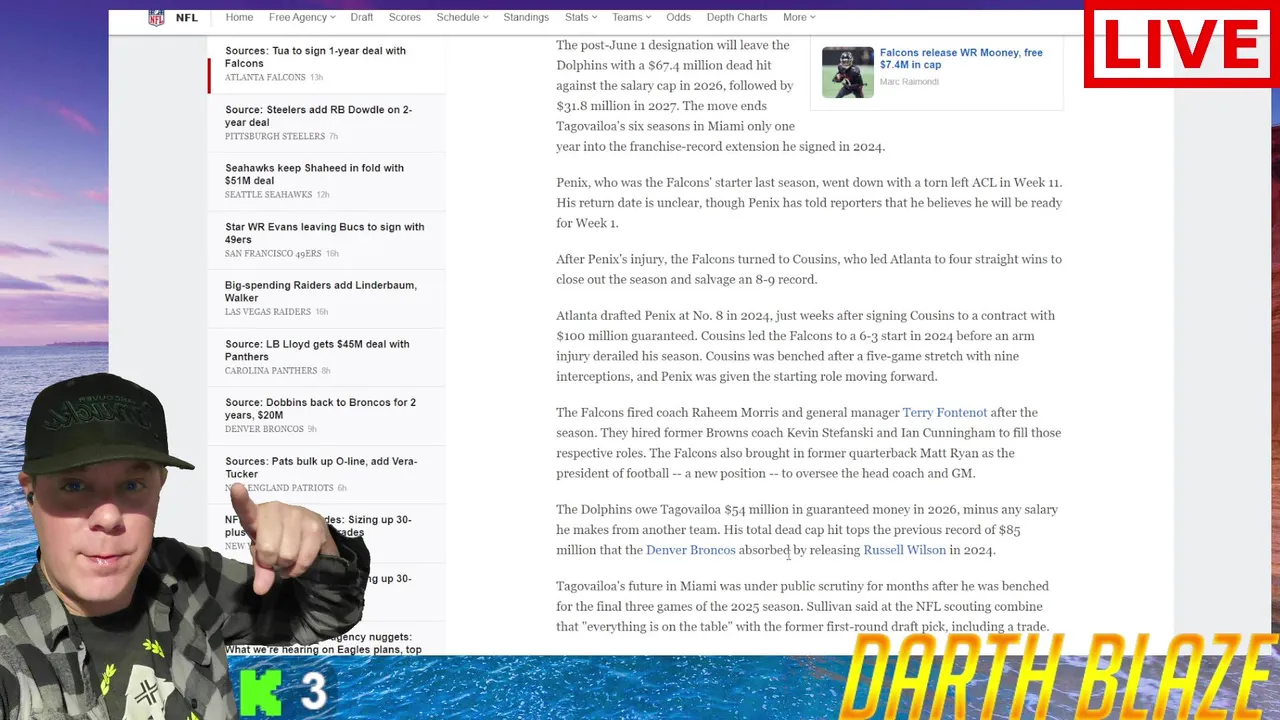Screen dimensions: 1280x720
Task: Open the Standings nav item
Action: 526,17
